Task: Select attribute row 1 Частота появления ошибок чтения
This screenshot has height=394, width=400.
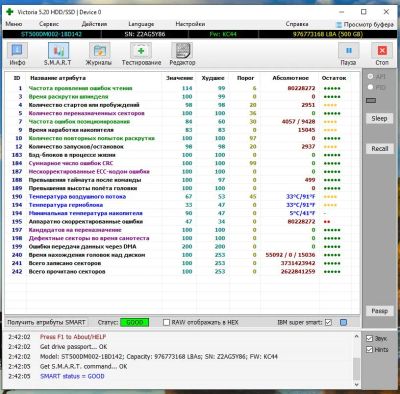Action: coord(182,88)
